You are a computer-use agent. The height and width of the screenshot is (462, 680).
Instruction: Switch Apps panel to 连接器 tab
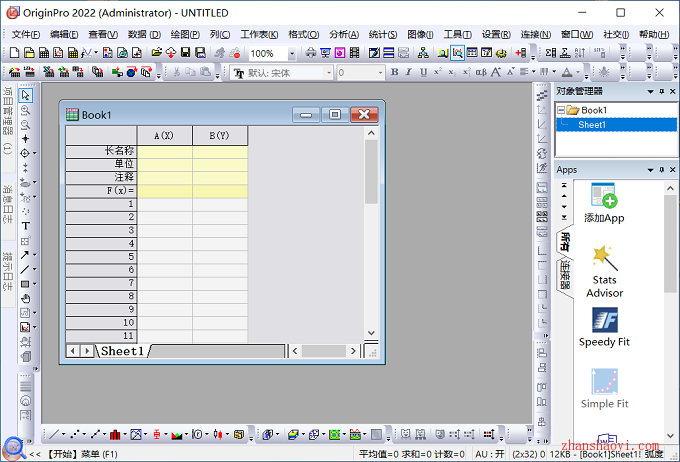pos(564,275)
